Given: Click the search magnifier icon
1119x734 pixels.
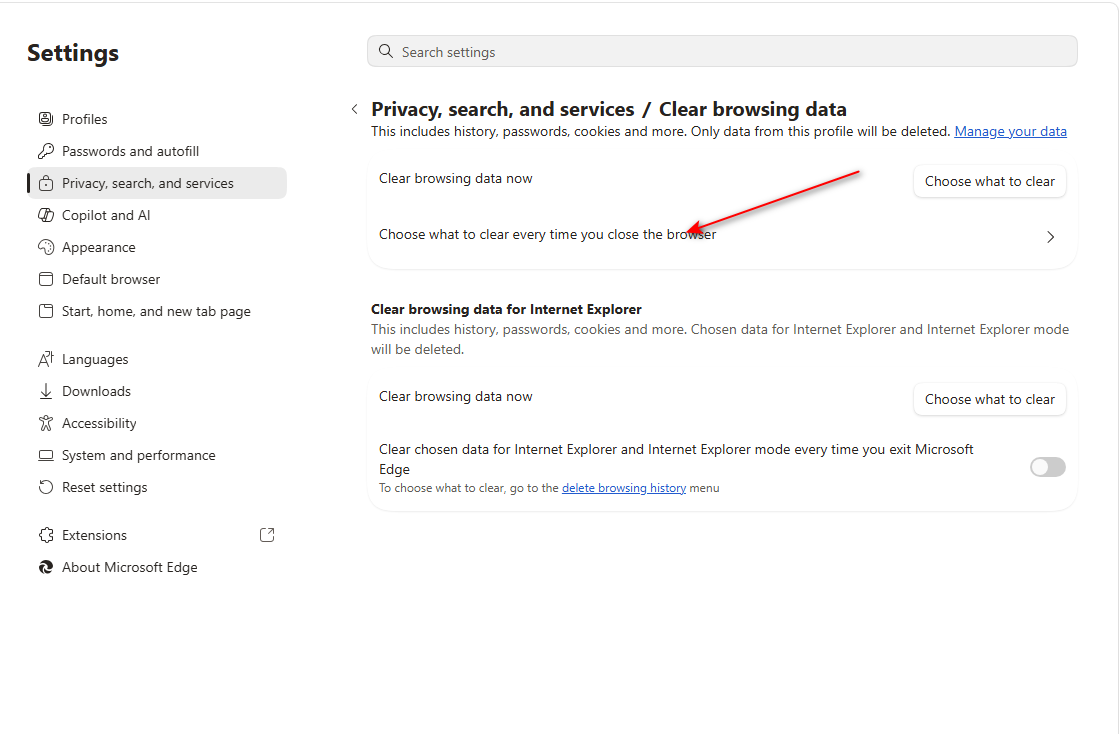Looking at the screenshot, I should (x=386, y=51).
